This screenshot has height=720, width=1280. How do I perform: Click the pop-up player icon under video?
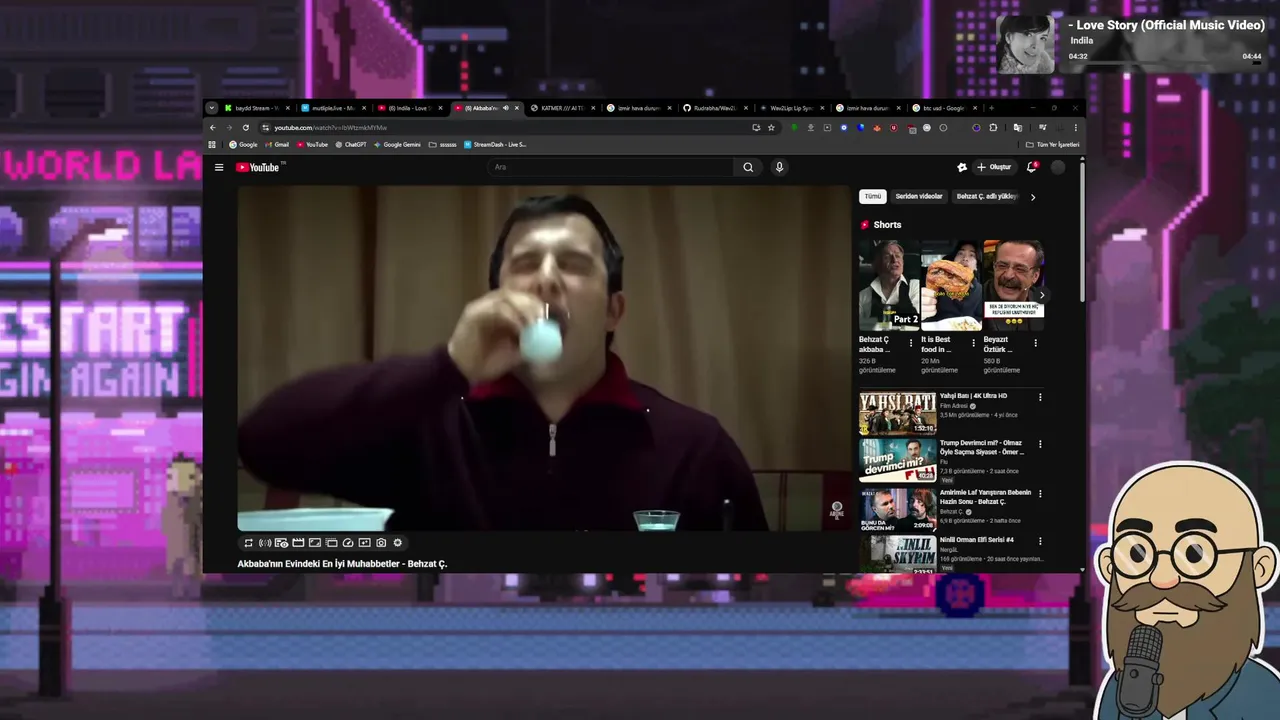pyautogui.click(x=331, y=543)
